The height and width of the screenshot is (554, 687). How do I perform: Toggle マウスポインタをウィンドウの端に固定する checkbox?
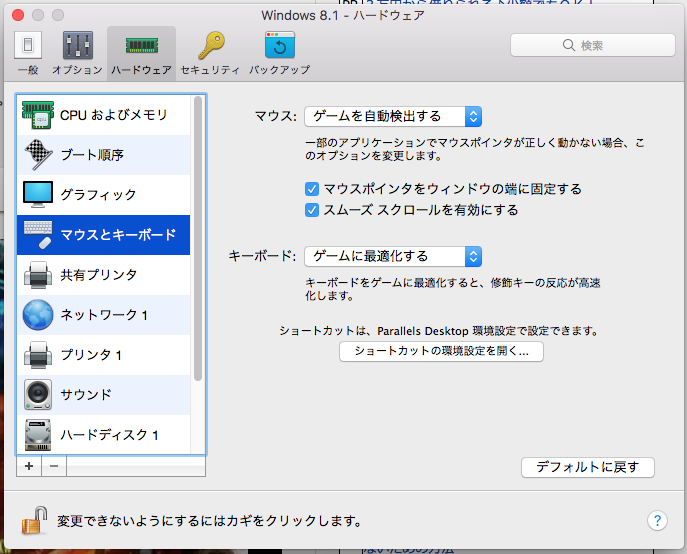(x=312, y=189)
